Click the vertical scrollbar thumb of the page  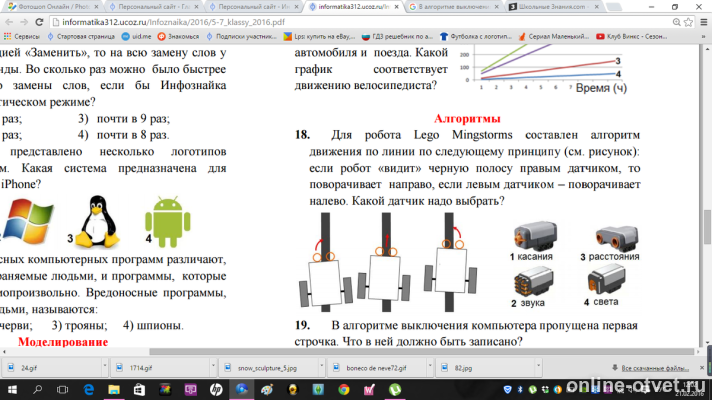707,227
